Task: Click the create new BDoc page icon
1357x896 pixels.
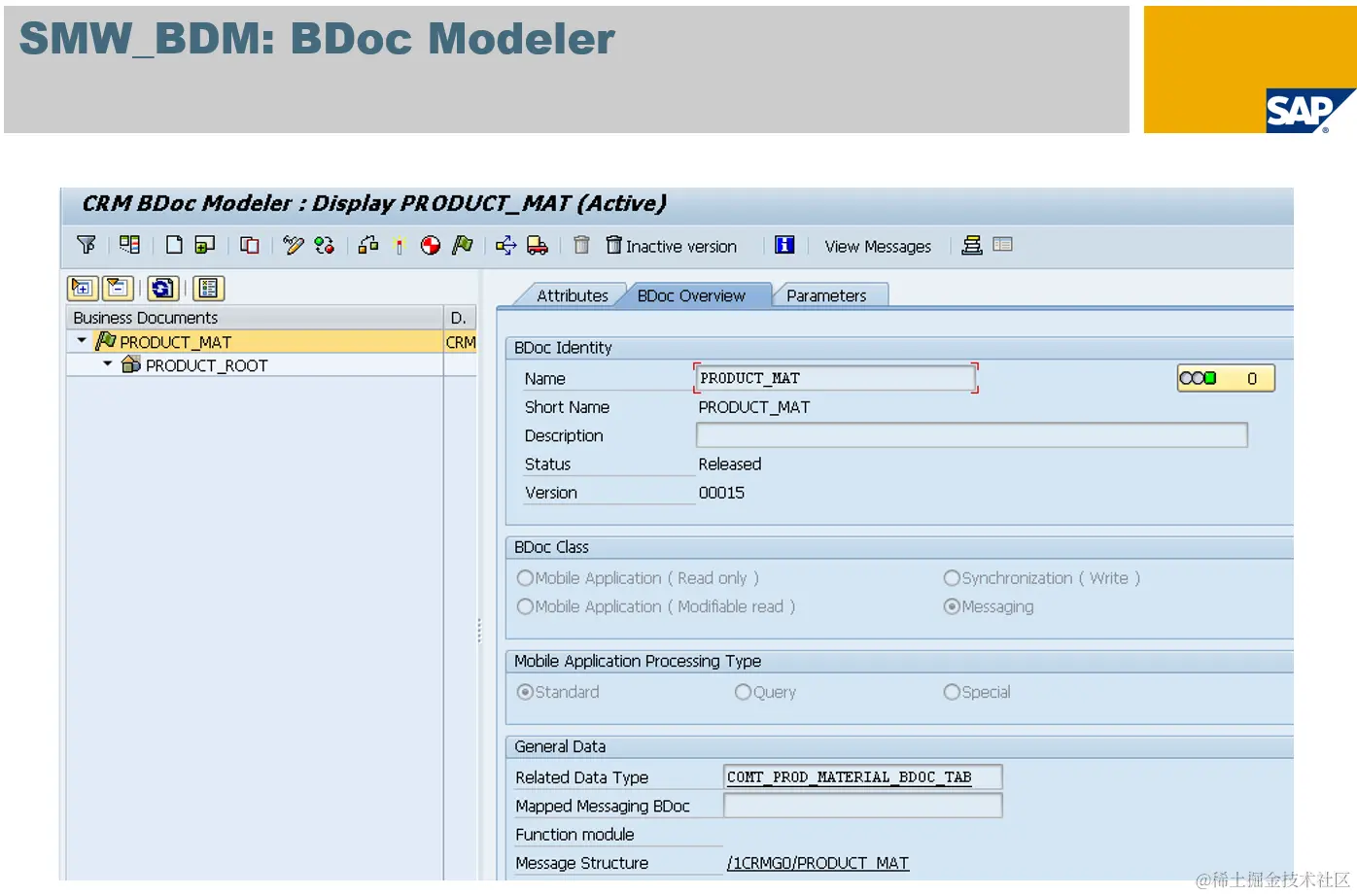Action: [x=174, y=245]
